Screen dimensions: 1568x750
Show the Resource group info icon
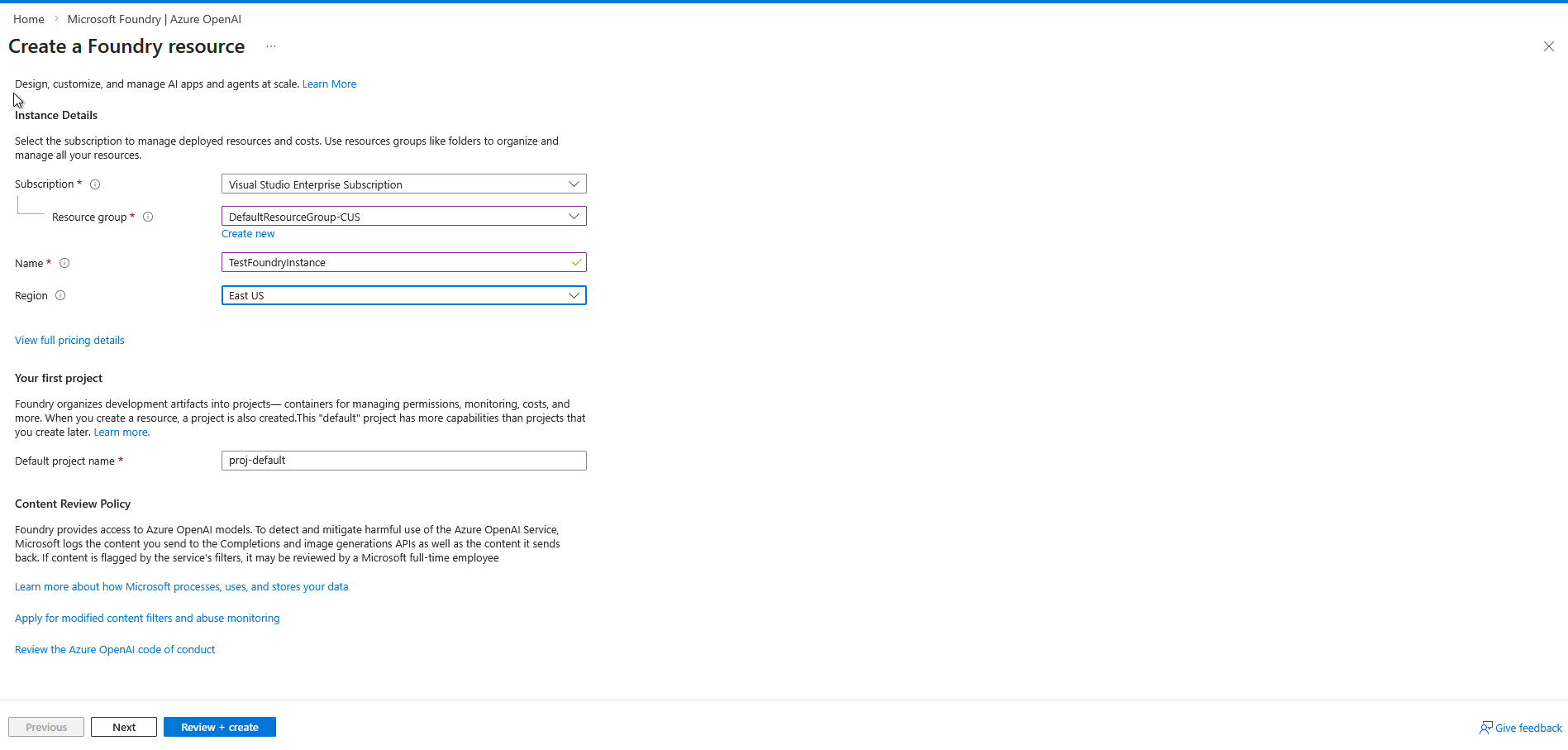click(x=148, y=217)
